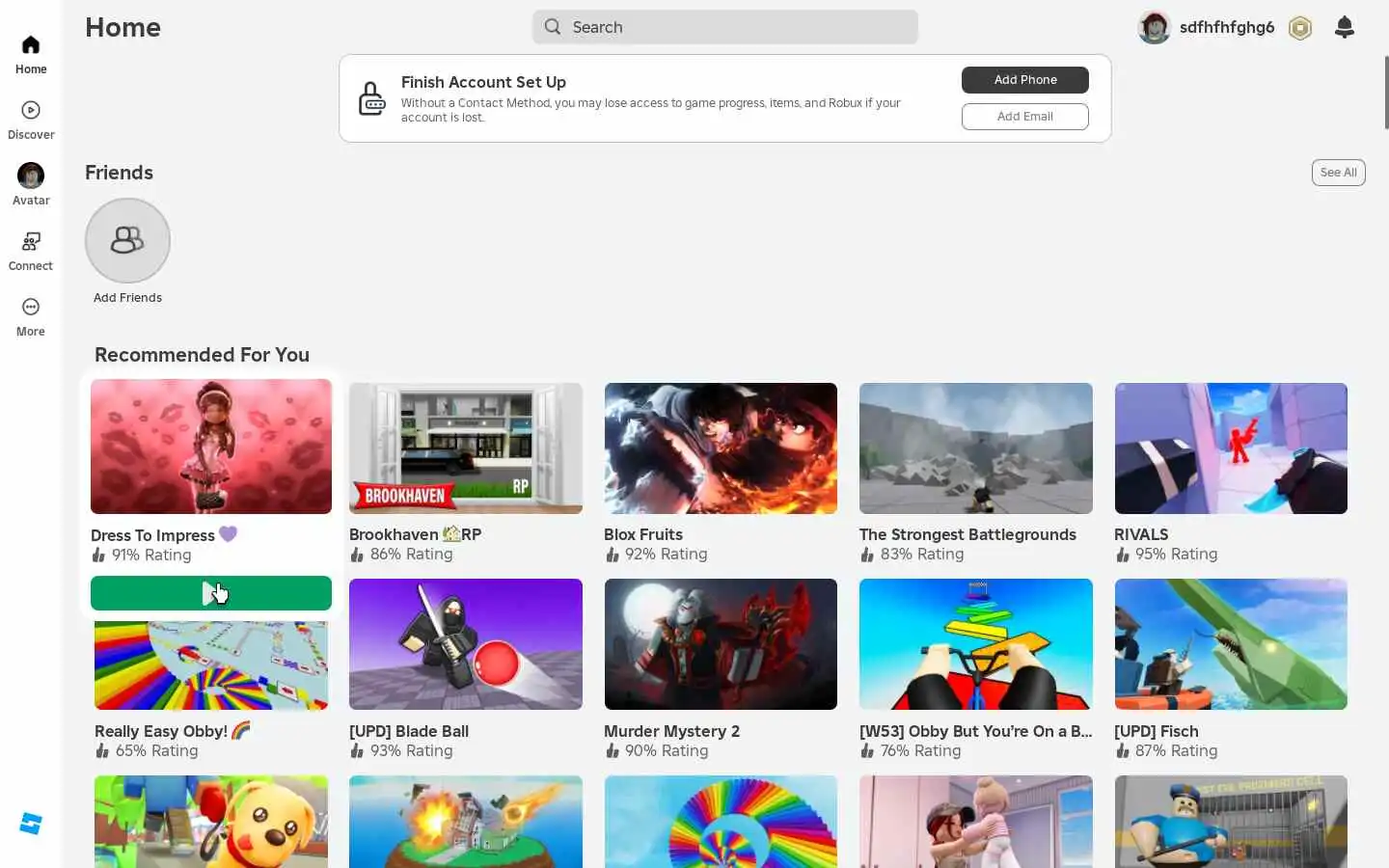Click the profile avatar next to sdfhfhfghg6
This screenshot has height=868, width=1389.
point(1154,27)
